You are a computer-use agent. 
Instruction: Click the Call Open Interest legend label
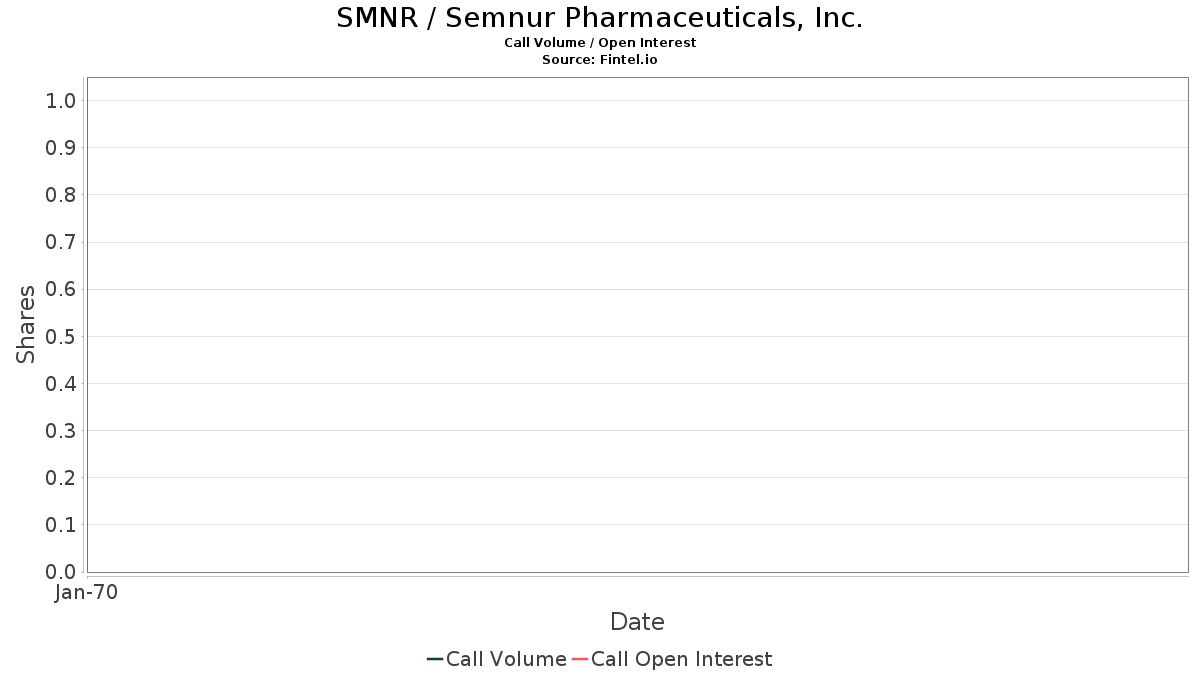[681, 659]
